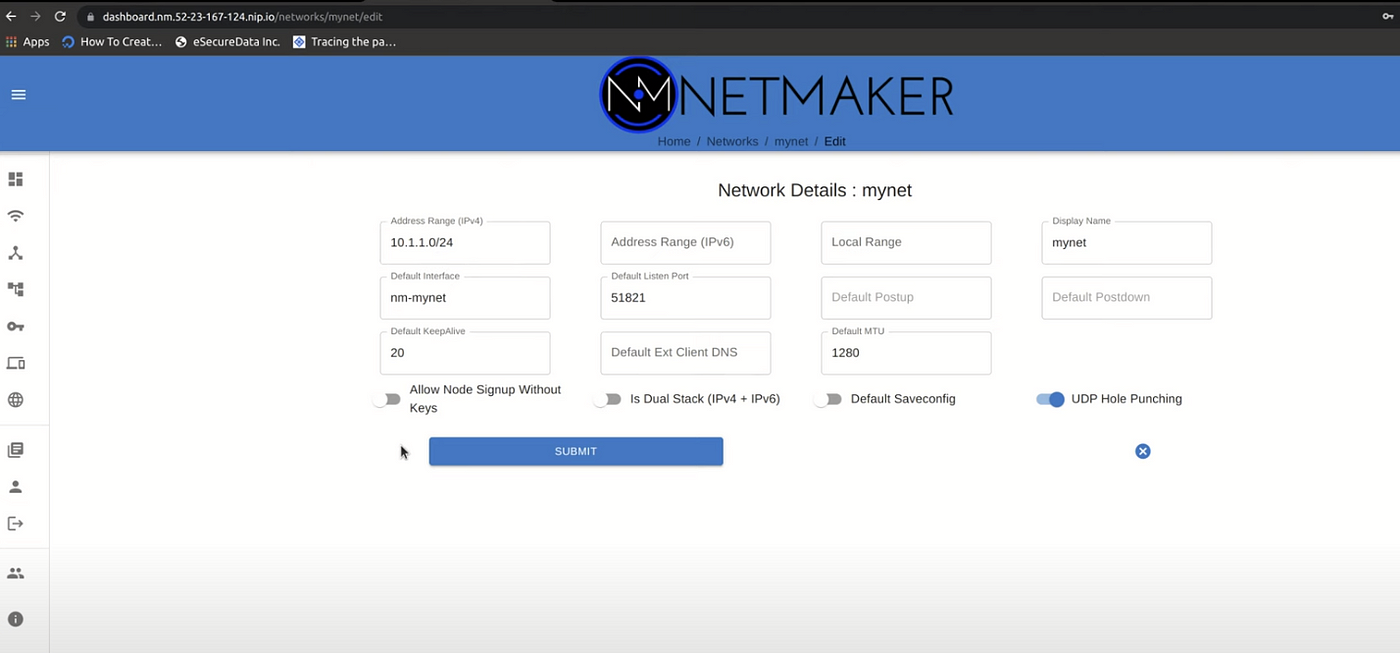
Task: Enable Default Saveconfig toggle
Action: [829, 399]
